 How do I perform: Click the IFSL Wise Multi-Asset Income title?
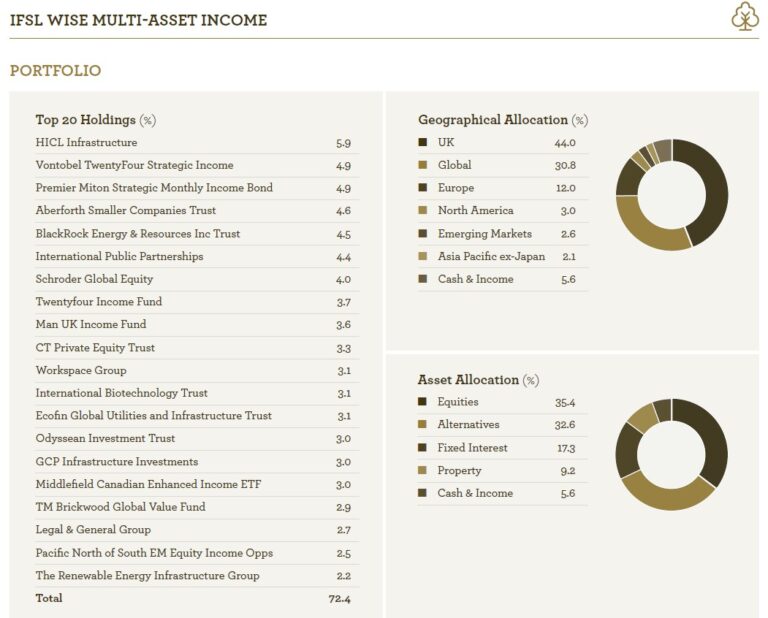pyautogui.click(x=138, y=20)
